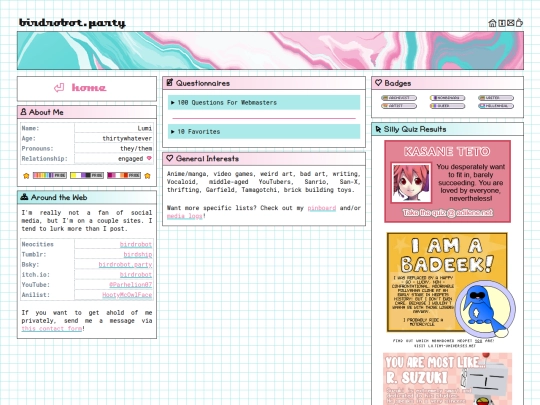Viewport: 540px width, 405px height.
Task: Open the Neocities birdrobot link
Action: point(136,244)
